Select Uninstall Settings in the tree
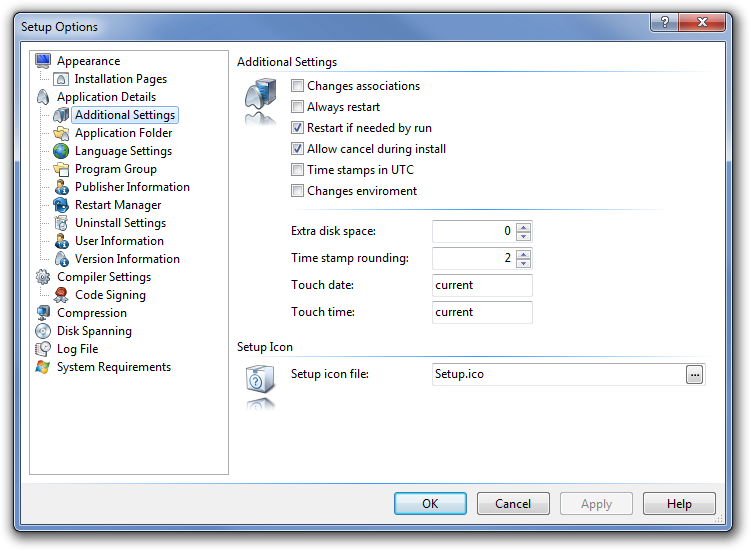The image size is (751, 551). (120, 223)
